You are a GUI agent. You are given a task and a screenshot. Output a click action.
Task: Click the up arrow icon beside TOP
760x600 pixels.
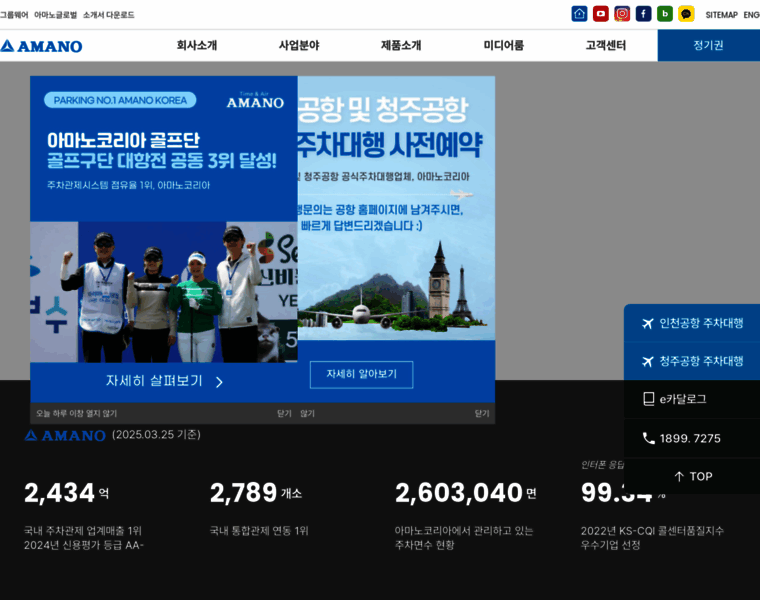click(x=679, y=476)
